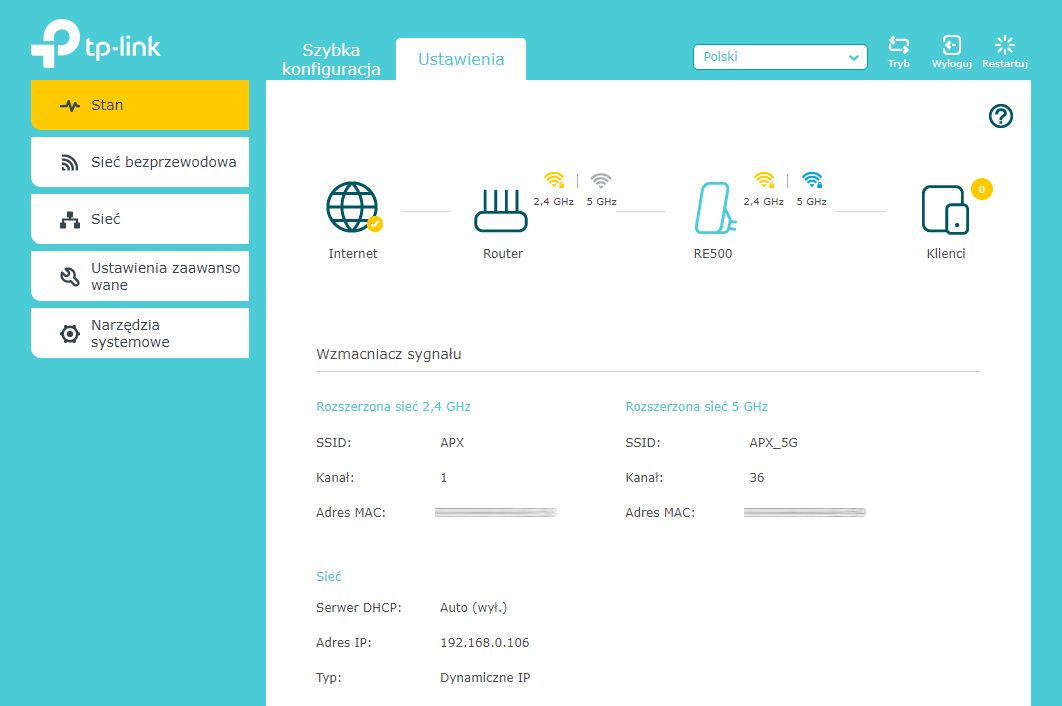Click the Restartuj reboot icon
The image size is (1062, 706).
[x=1003, y=45]
